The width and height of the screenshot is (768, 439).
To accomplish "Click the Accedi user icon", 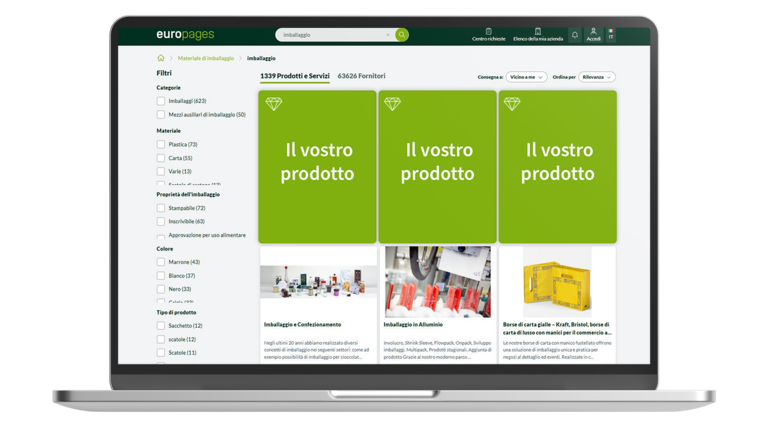I will [x=593, y=35].
